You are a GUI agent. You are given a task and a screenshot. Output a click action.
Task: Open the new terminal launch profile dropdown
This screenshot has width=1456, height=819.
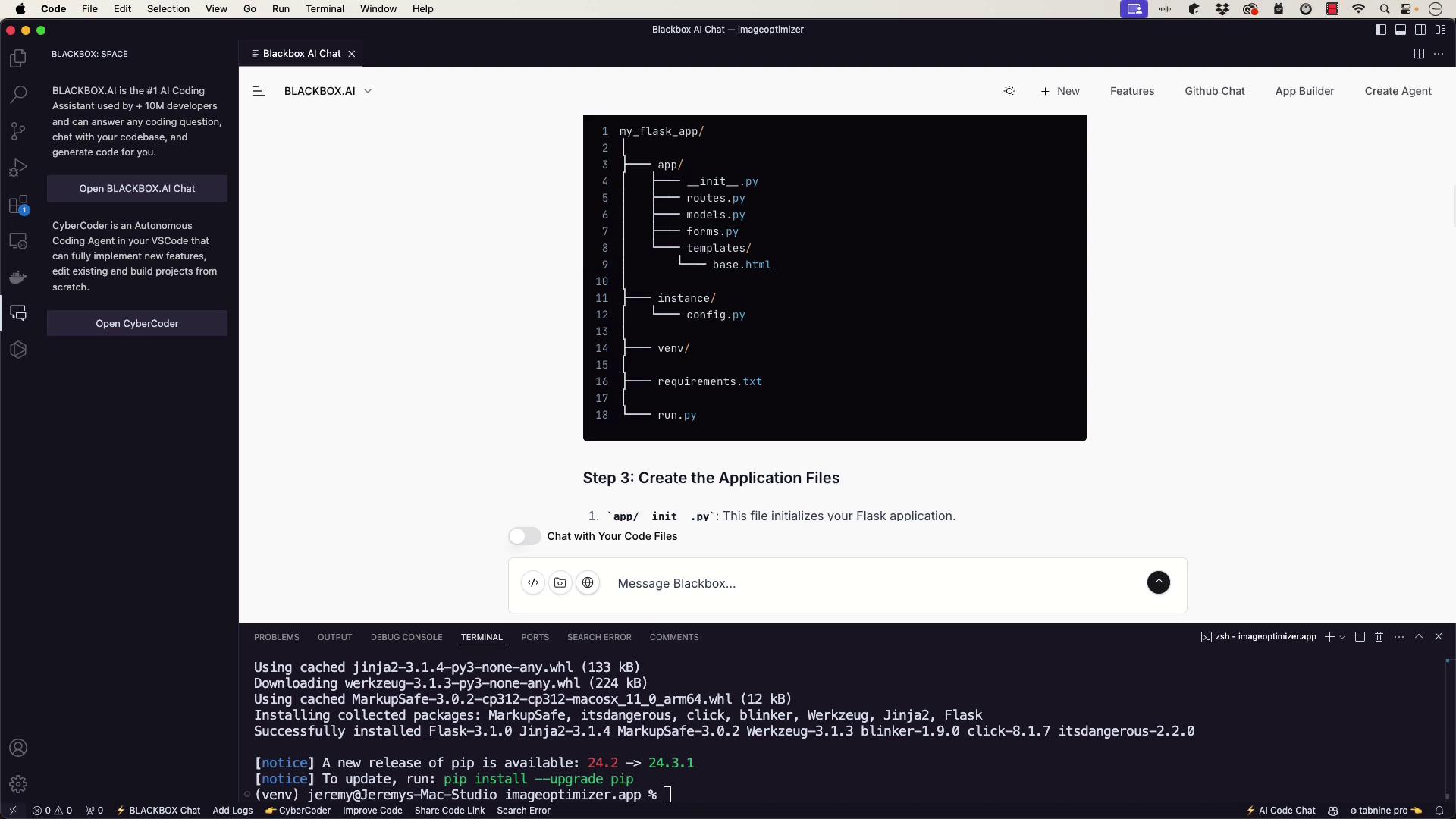(x=1343, y=637)
